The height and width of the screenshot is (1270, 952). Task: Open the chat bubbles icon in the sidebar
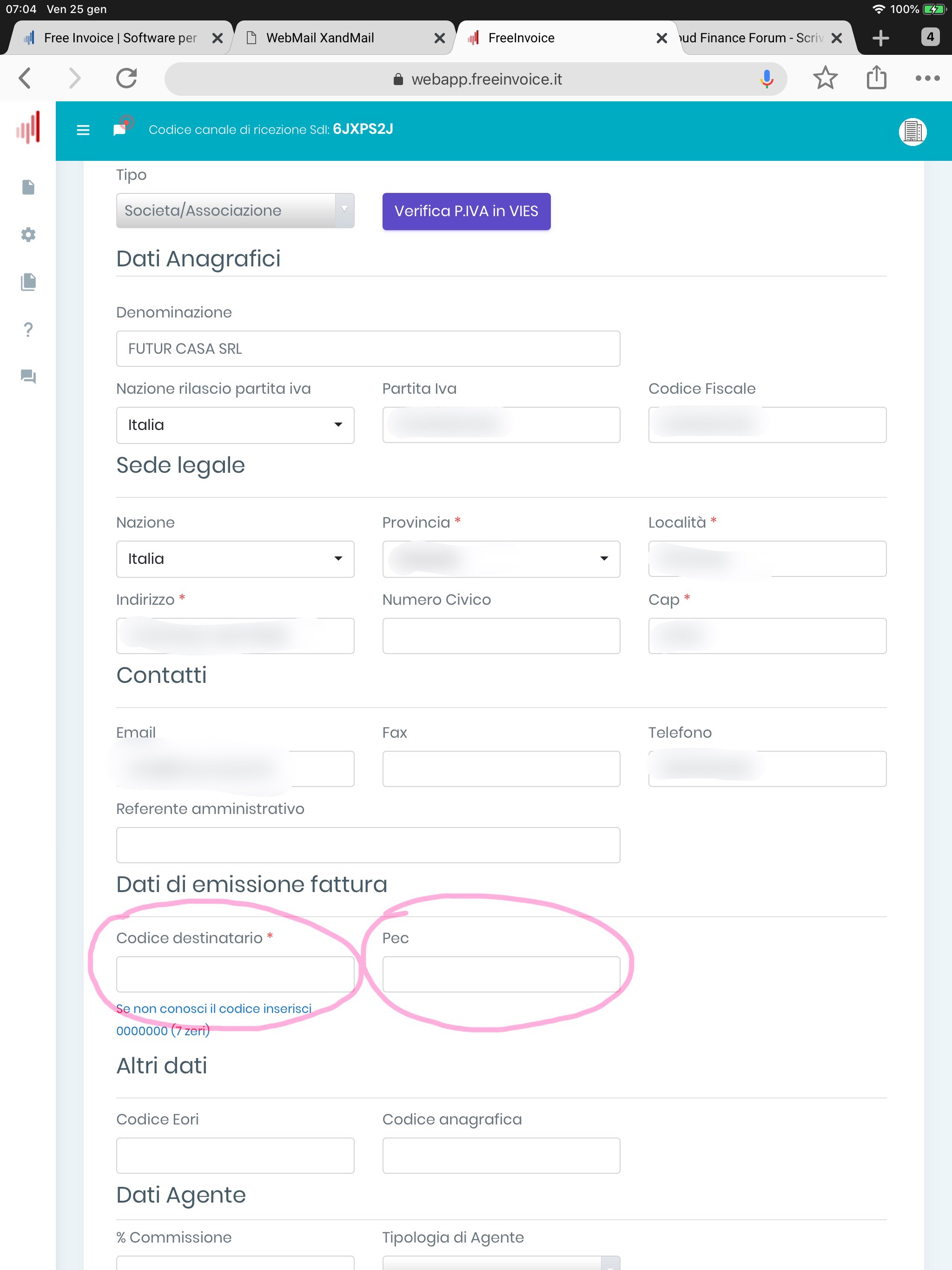(x=28, y=377)
